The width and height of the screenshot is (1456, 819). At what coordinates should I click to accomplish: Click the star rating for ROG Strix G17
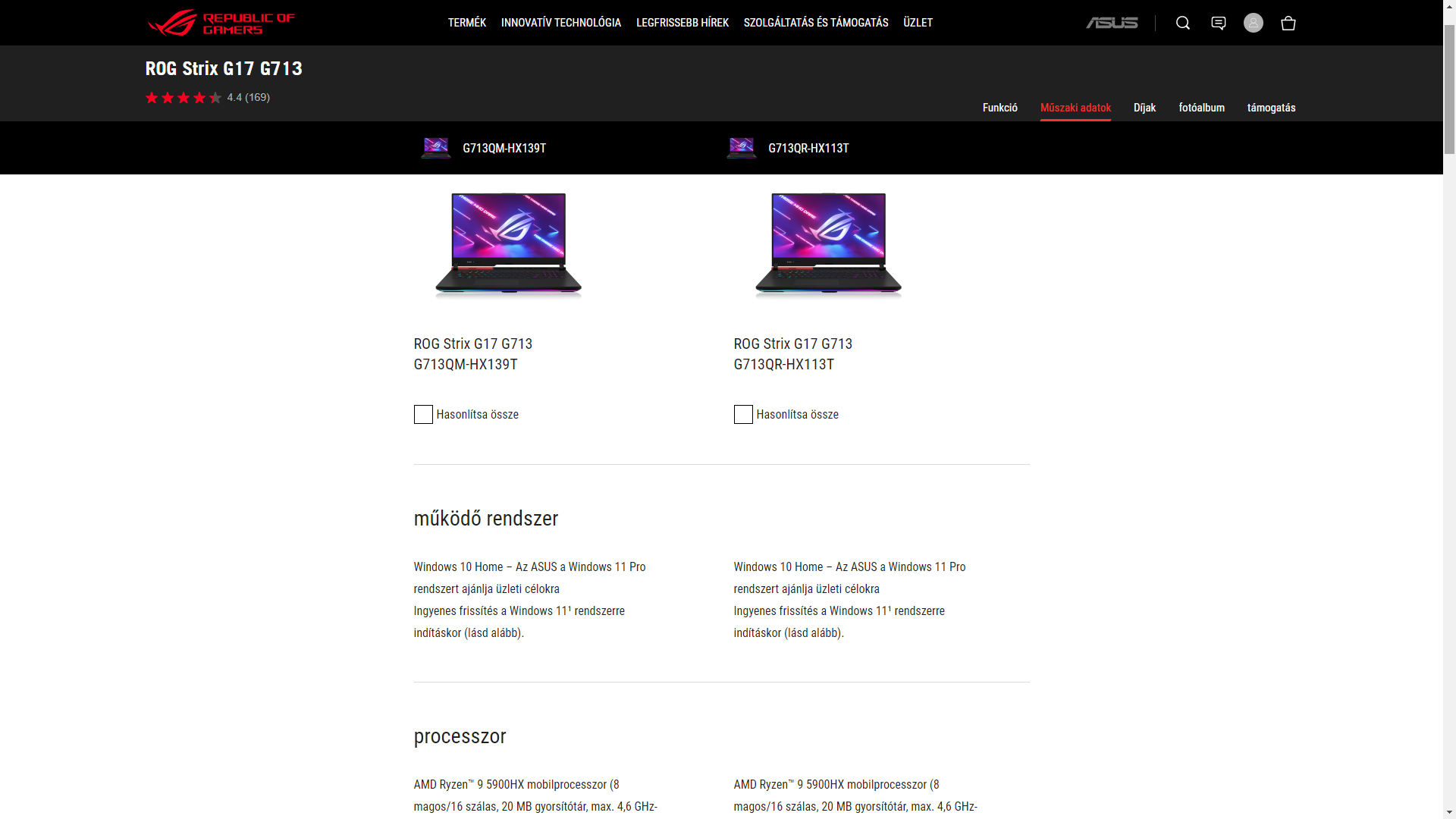click(184, 97)
